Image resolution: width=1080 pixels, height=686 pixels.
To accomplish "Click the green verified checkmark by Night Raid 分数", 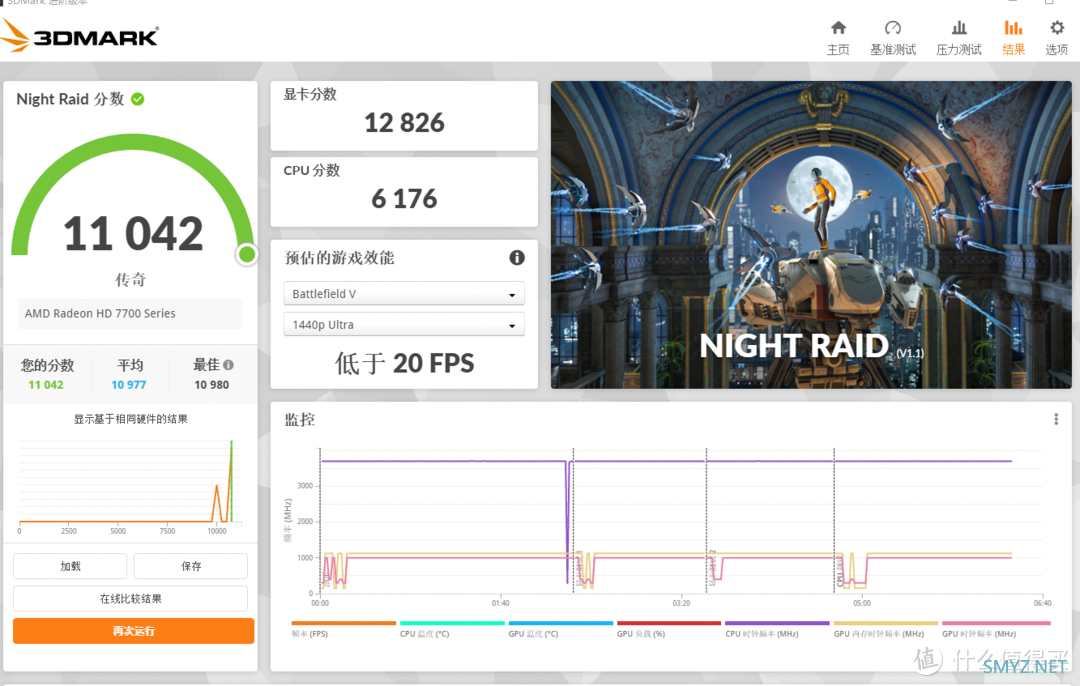I will 138,99.
